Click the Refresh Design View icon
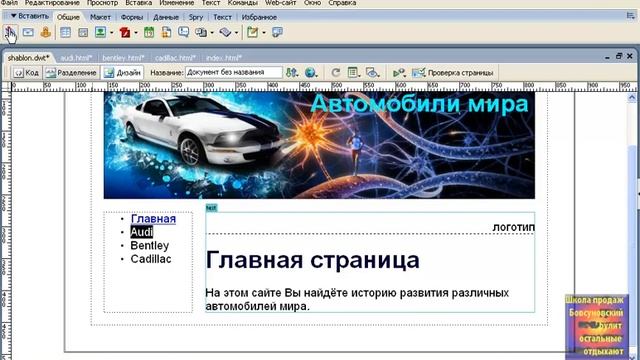This screenshot has width=640, height=360. pyautogui.click(x=336, y=73)
